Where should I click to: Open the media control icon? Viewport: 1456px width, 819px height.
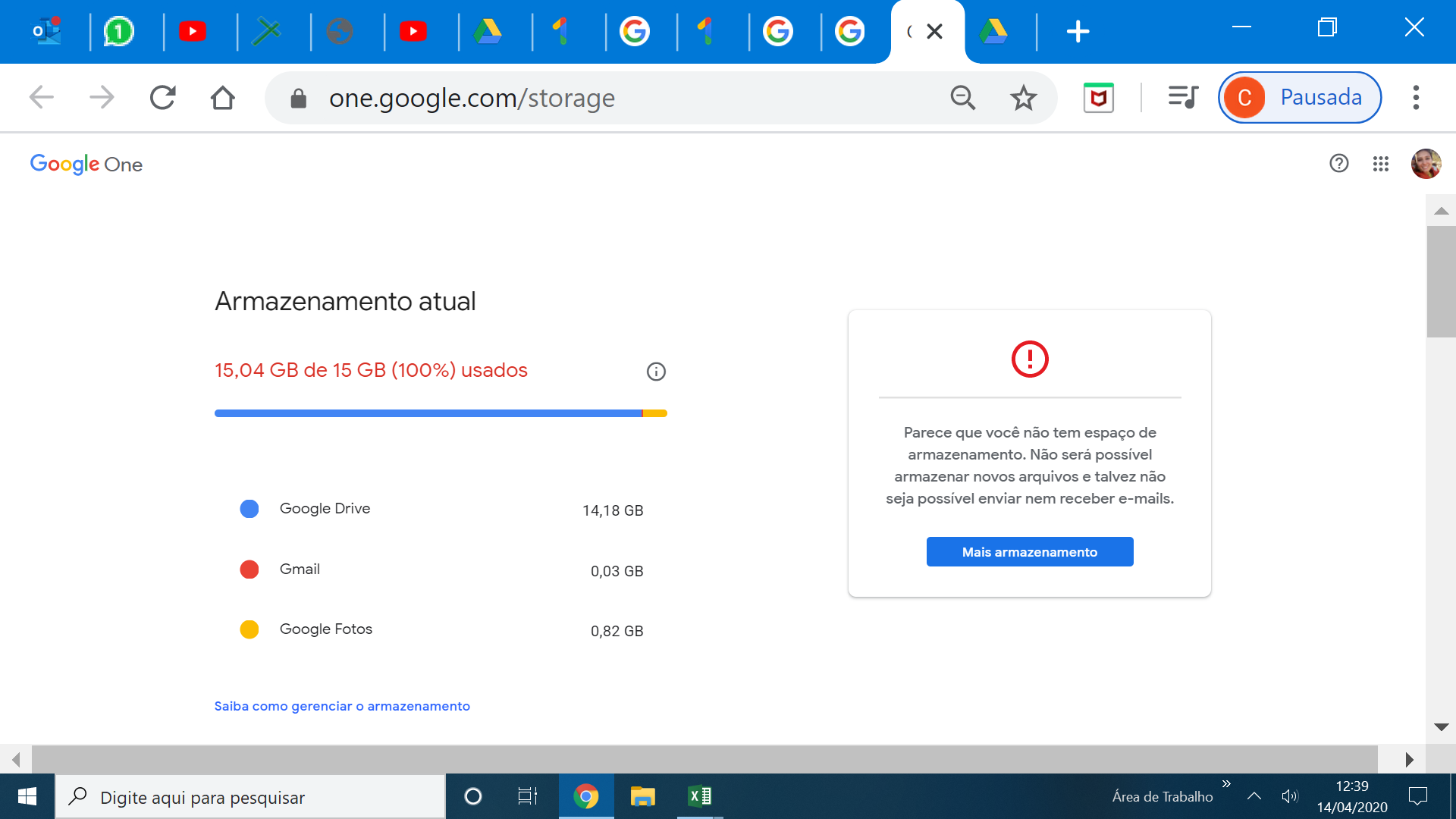(x=1182, y=97)
